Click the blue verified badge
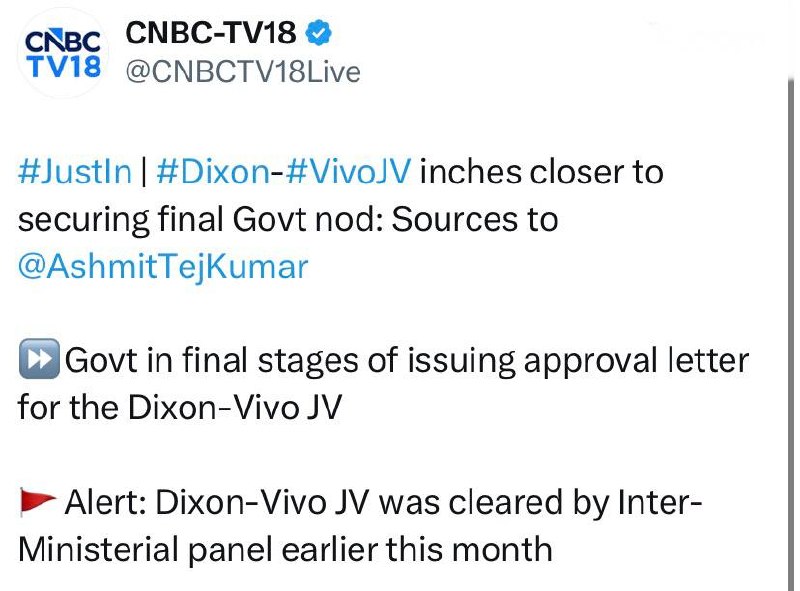Viewport: 800px width, 591px height. pyautogui.click(x=318, y=33)
